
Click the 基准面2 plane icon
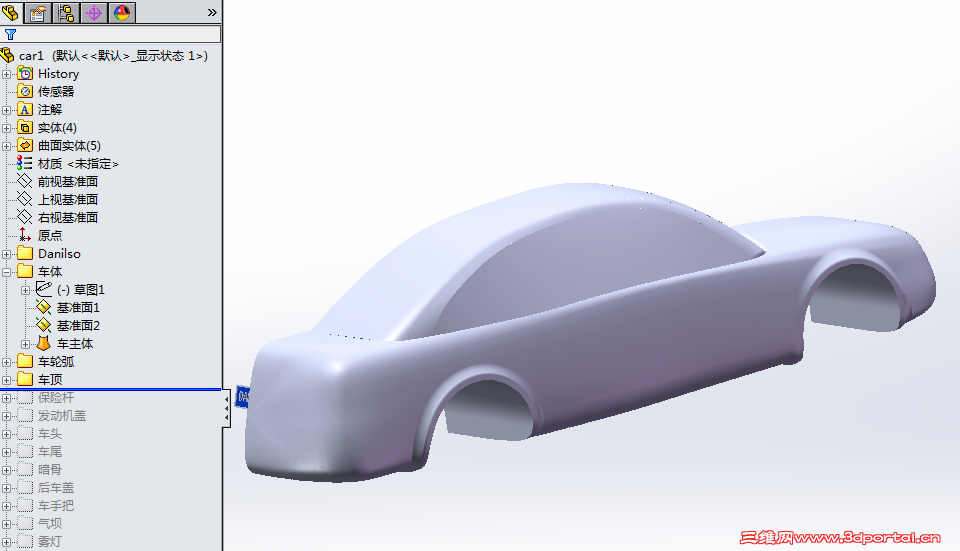(44, 325)
